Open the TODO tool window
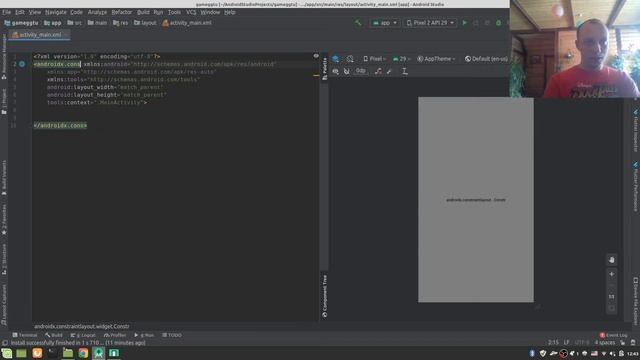Viewport: 640px width, 360px height. (x=172, y=335)
